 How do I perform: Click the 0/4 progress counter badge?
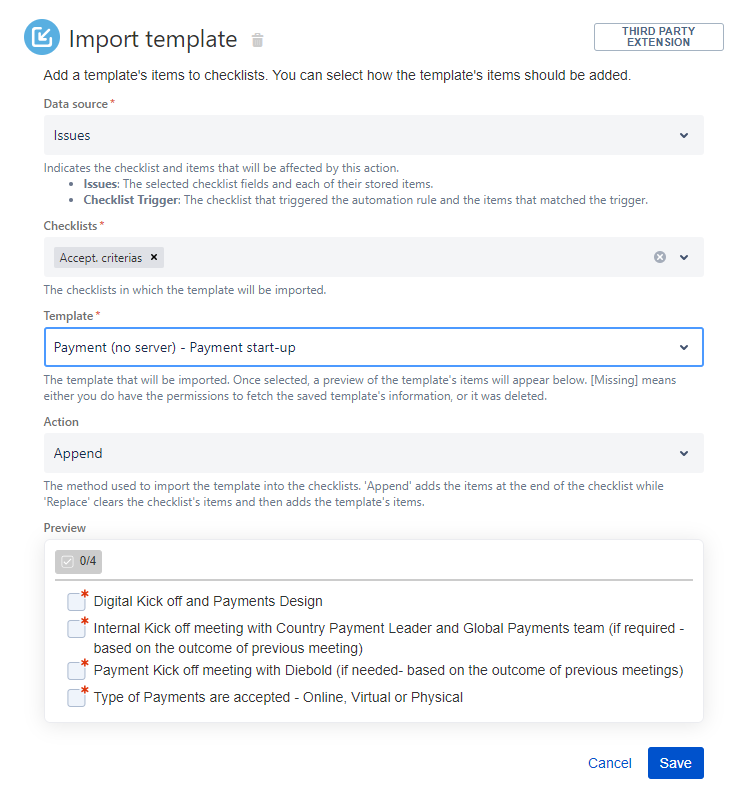coord(79,561)
